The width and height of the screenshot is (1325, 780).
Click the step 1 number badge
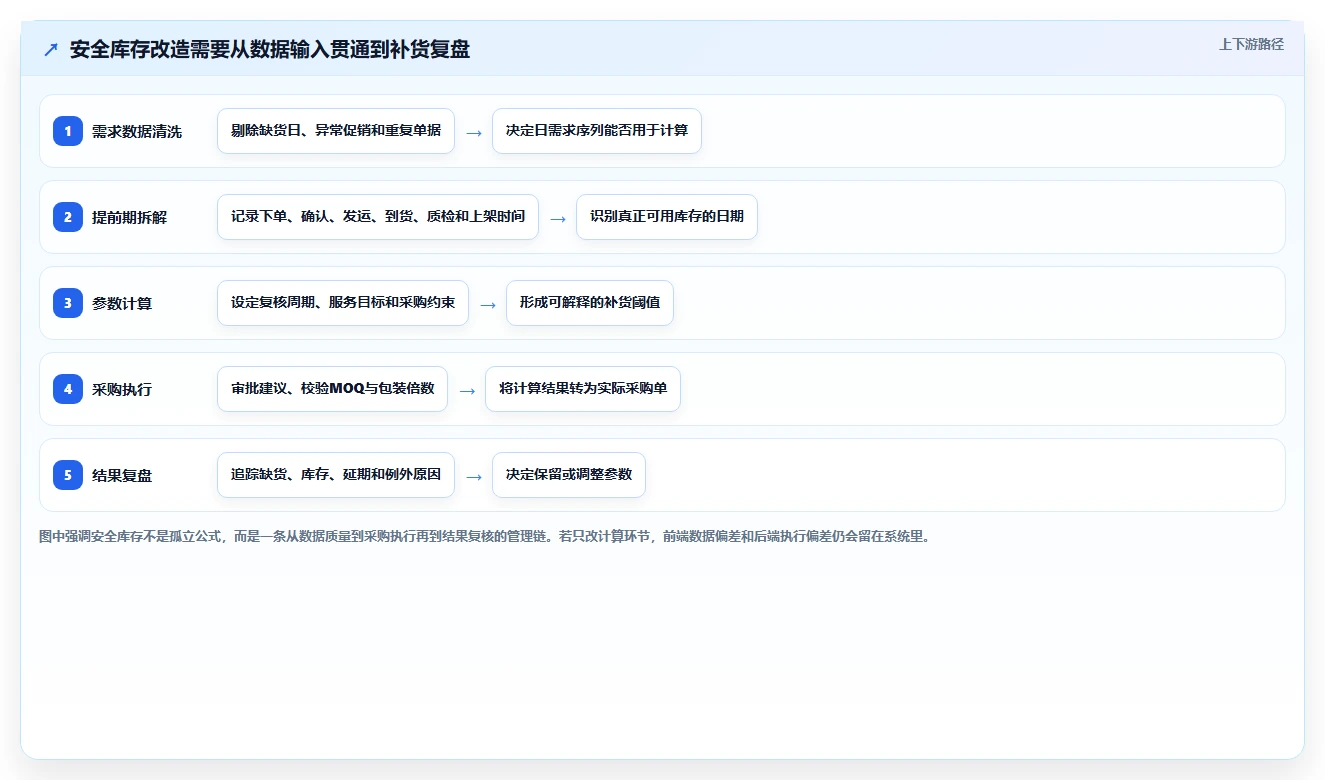pos(68,131)
